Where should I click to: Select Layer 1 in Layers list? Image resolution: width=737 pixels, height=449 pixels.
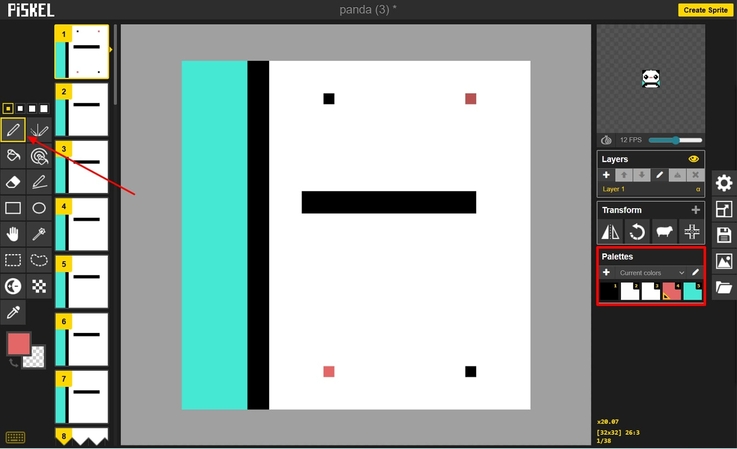tap(651, 189)
